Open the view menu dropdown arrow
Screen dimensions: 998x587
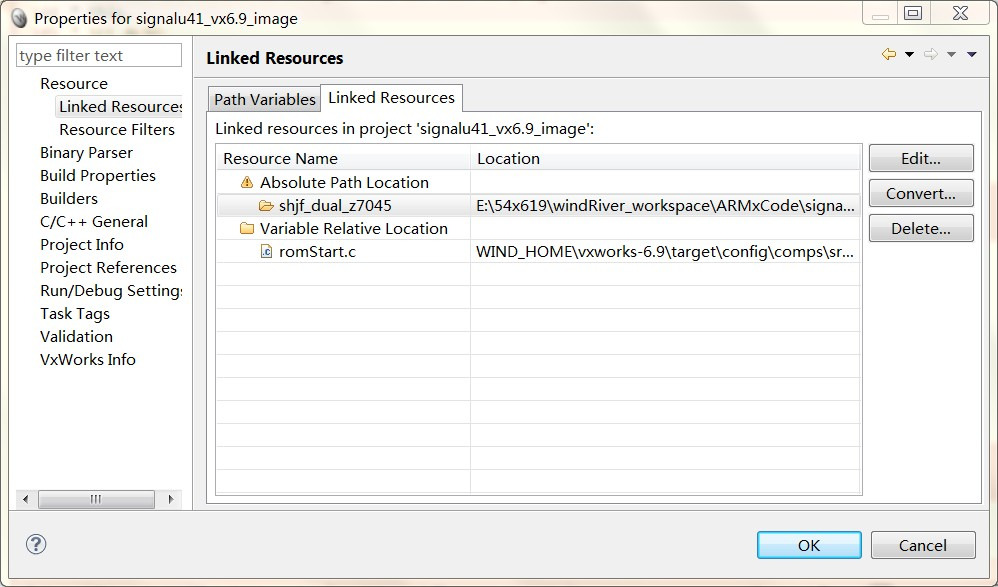[971, 55]
